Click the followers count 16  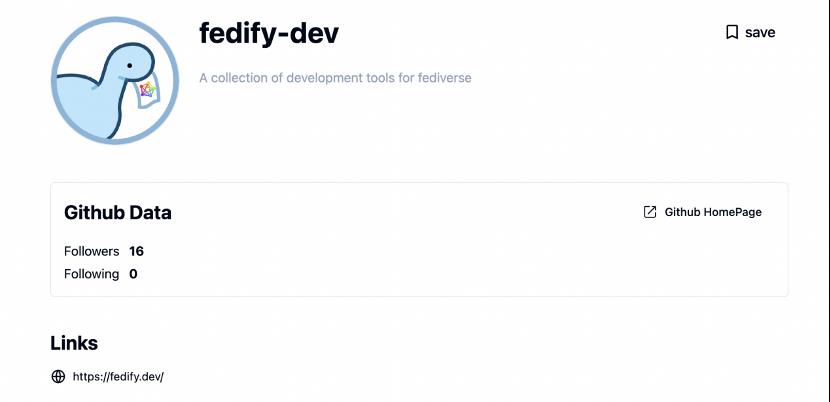click(137, 251)
